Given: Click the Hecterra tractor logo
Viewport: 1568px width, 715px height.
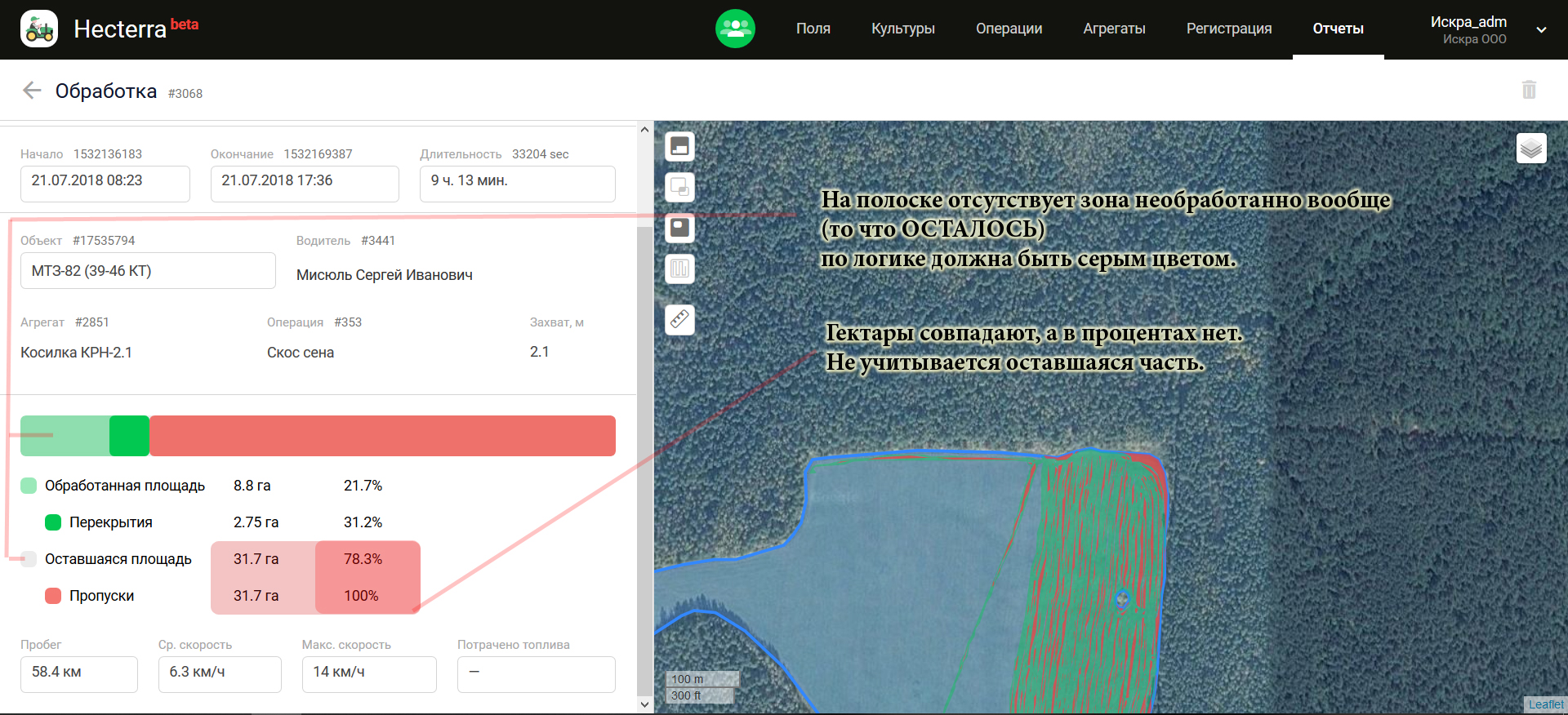Looking at the screenshot, I should (x=39, y=29).
